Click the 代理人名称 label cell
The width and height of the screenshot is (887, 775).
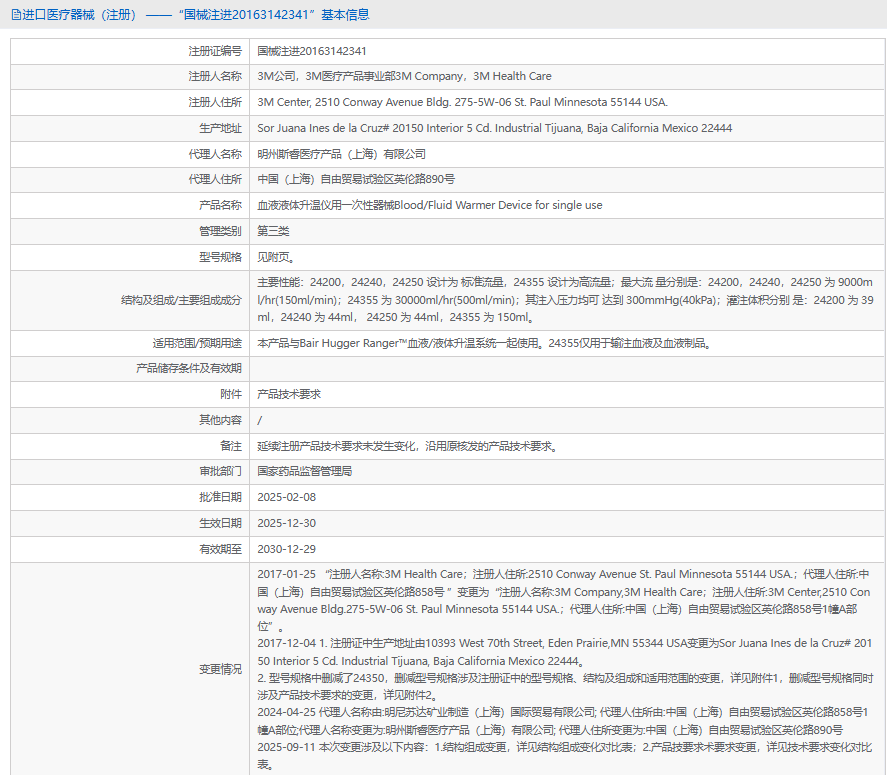point(130,154)
